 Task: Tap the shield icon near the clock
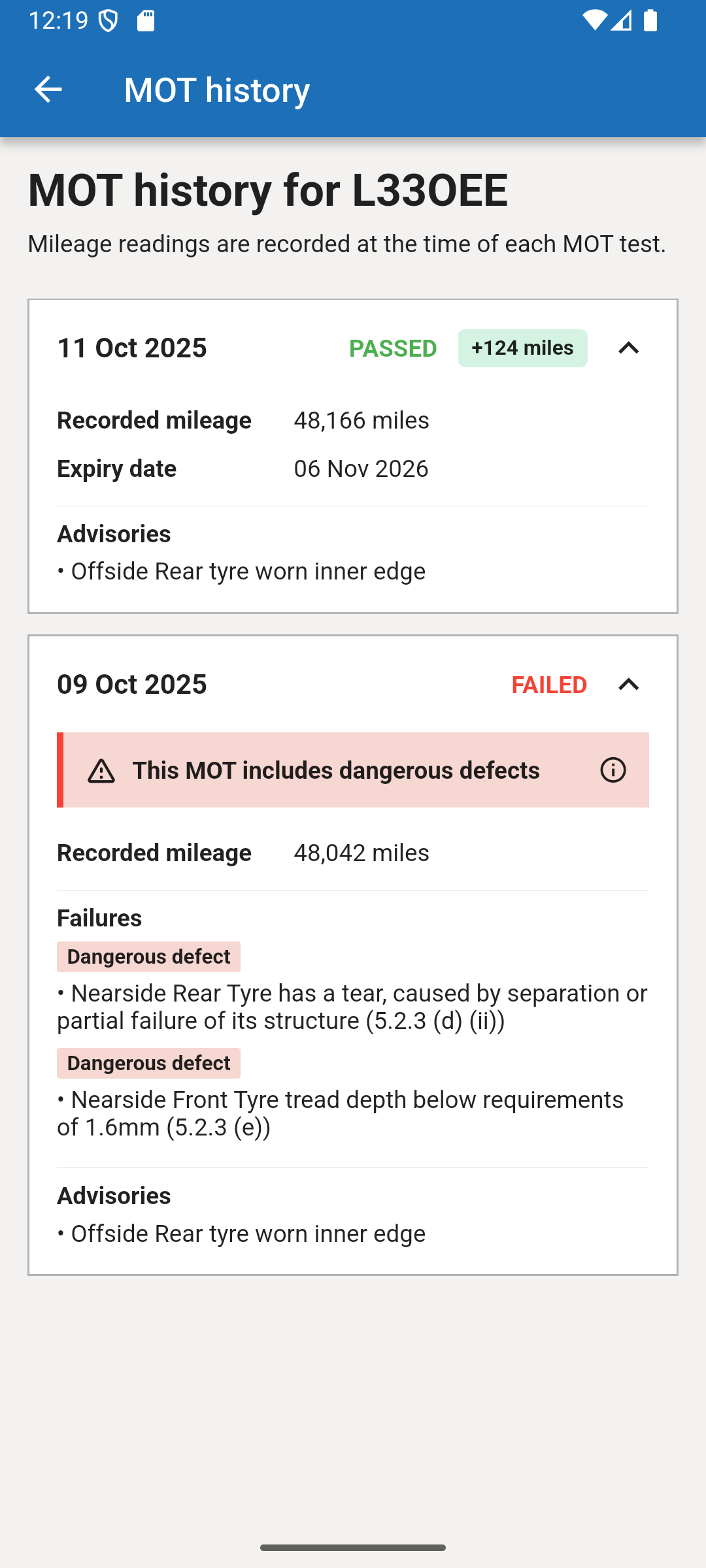pyautogui.click(x=109, y=20)
